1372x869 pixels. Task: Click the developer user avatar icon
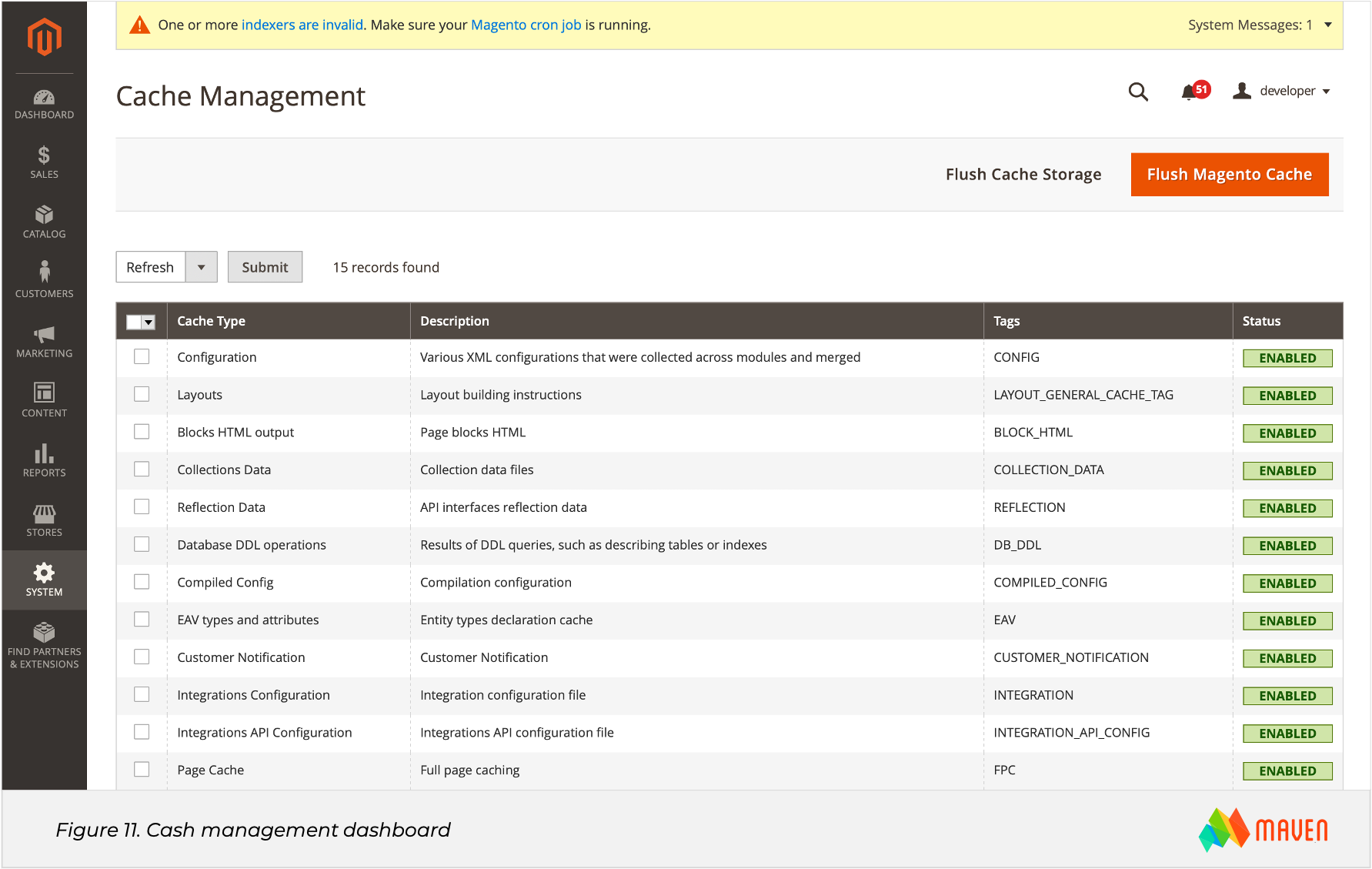coord(1241,91)
